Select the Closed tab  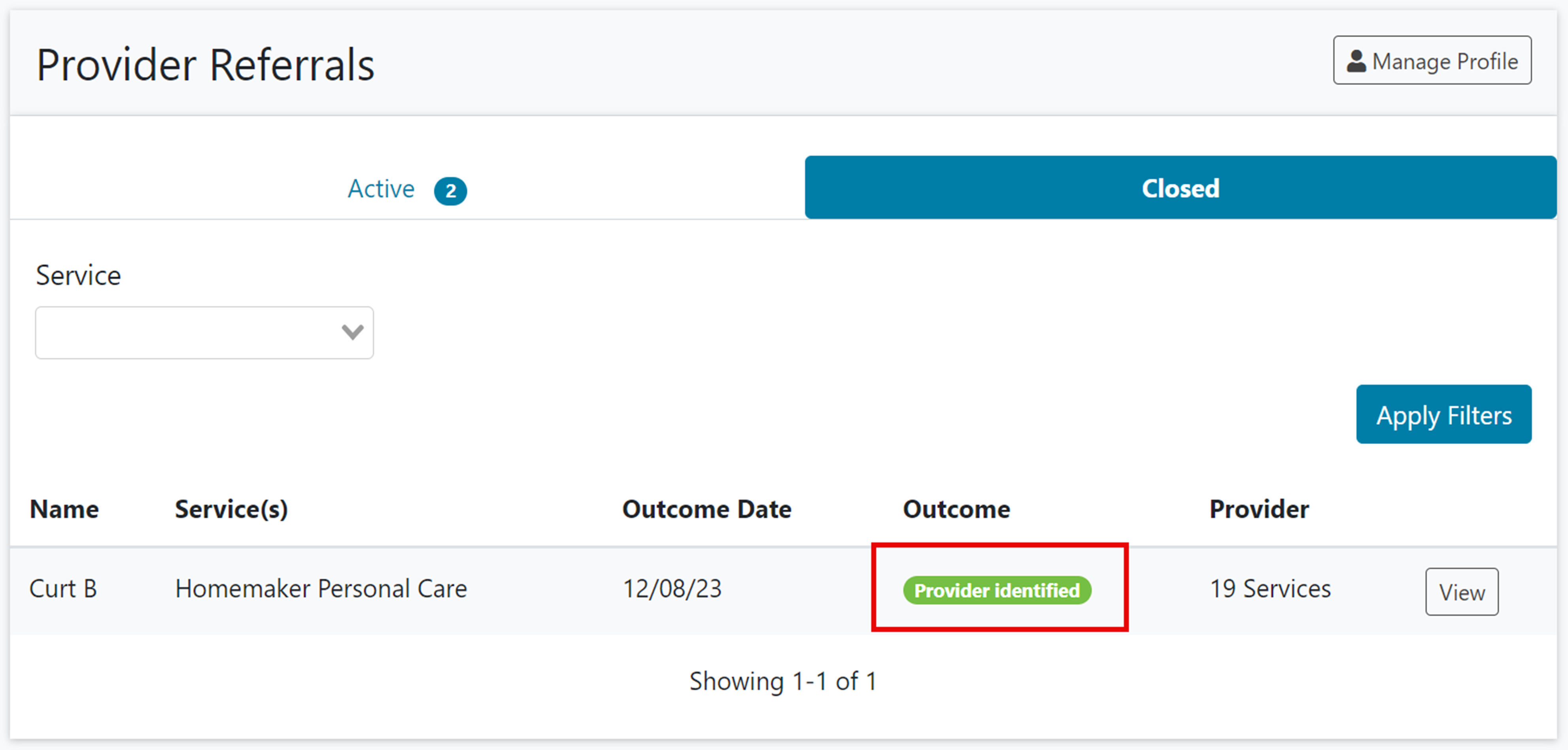pos(1180,188)
